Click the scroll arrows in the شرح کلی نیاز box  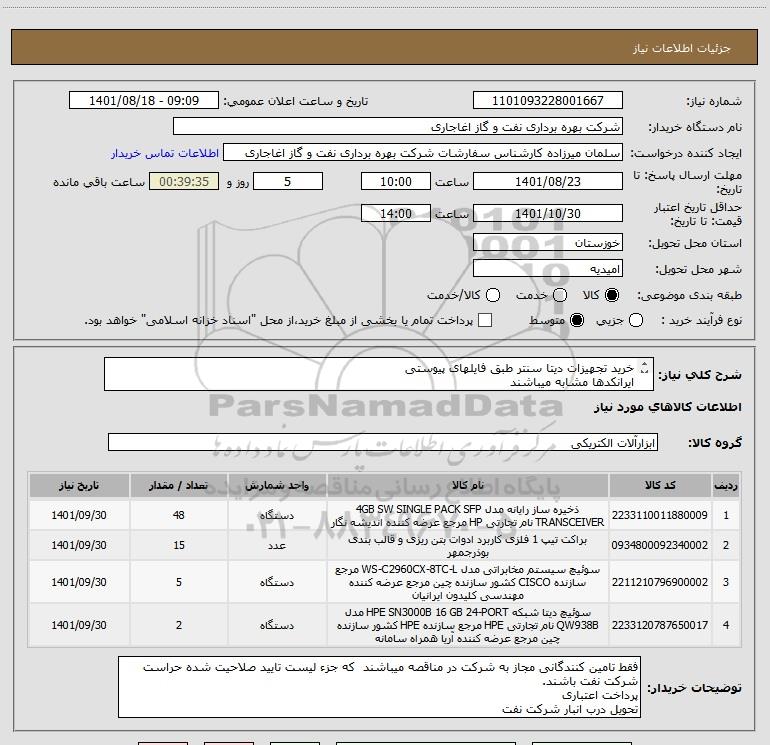[645, 368]
